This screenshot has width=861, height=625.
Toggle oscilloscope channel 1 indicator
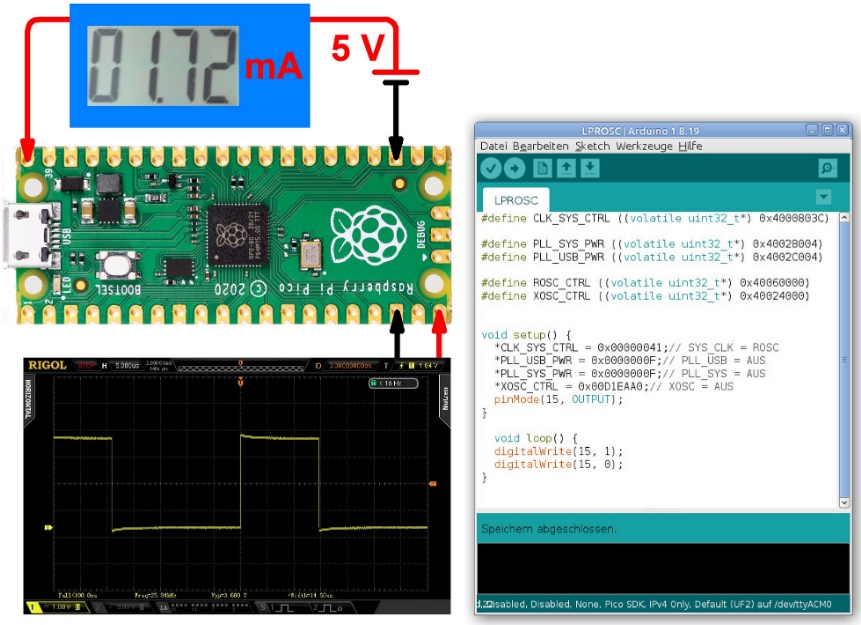tap(30, 607)
